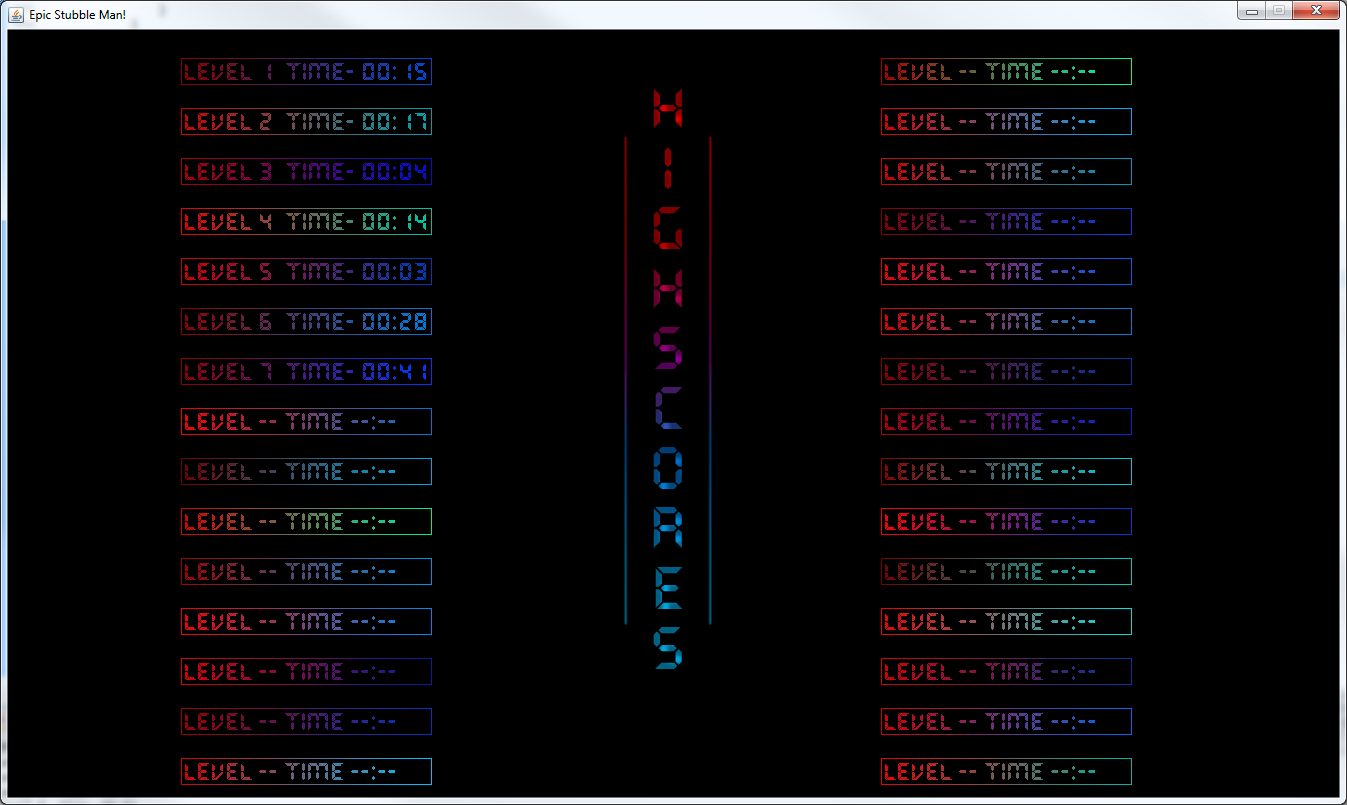Click the Level 5 high score row
Screen dimensions: 1347x805
coord(306,272)
